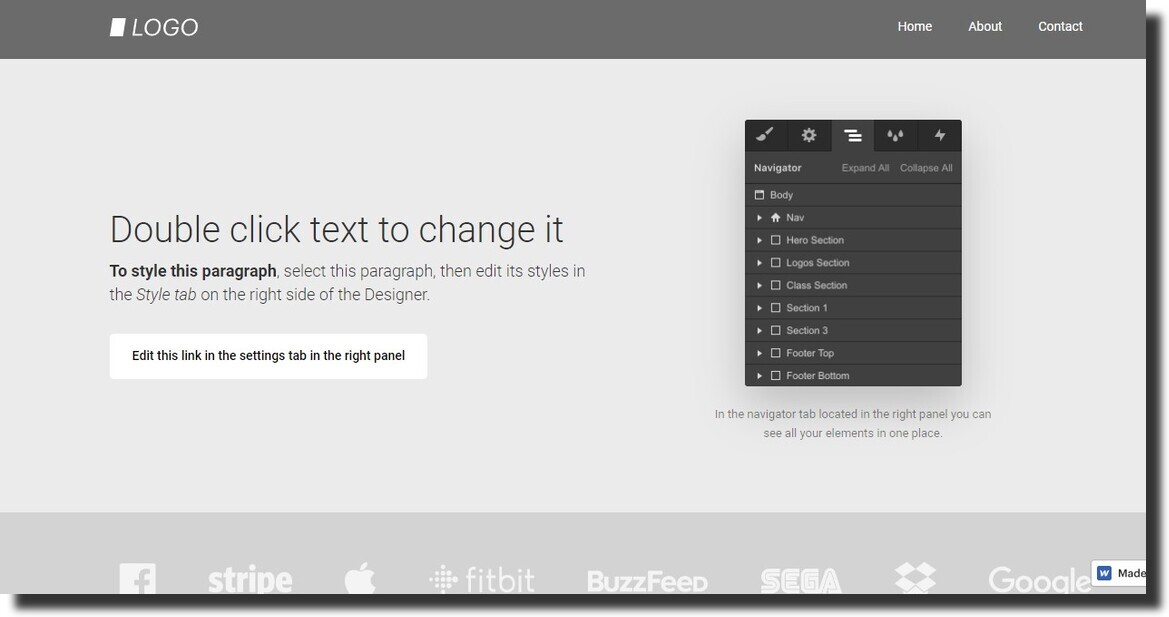The height and width of the screenshot is (617, 1169).
Task: Click the Google logo
Action: click(x=1040, y=580)
